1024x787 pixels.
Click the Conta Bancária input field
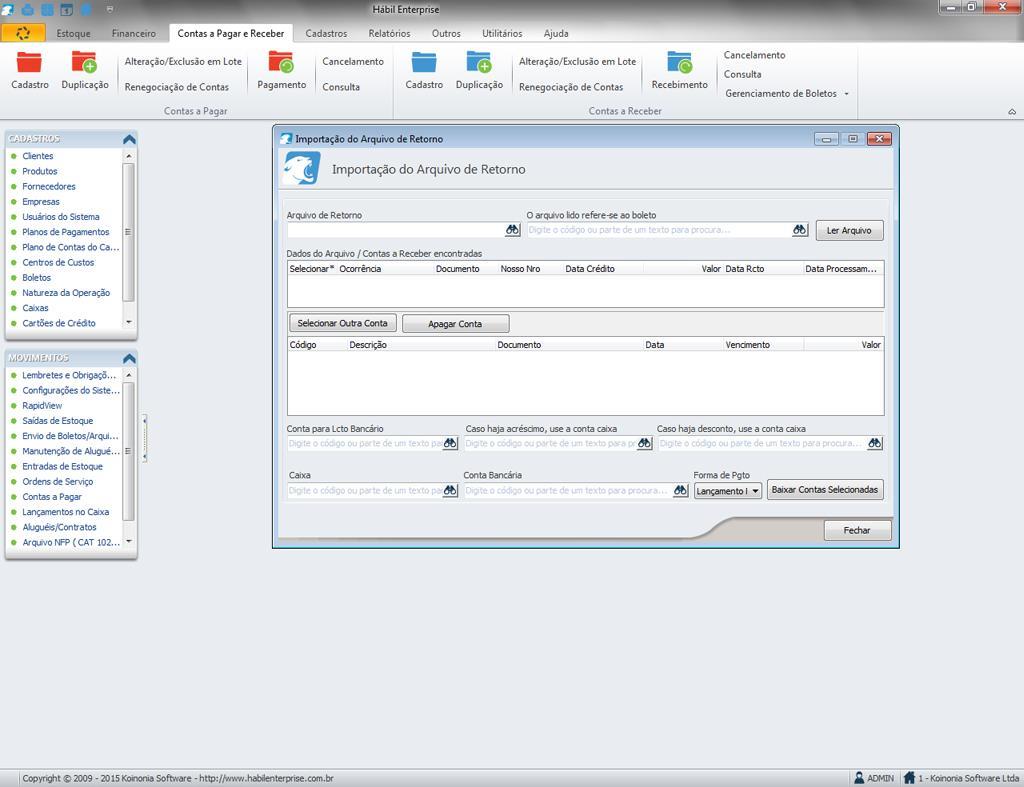click(568, 490)
